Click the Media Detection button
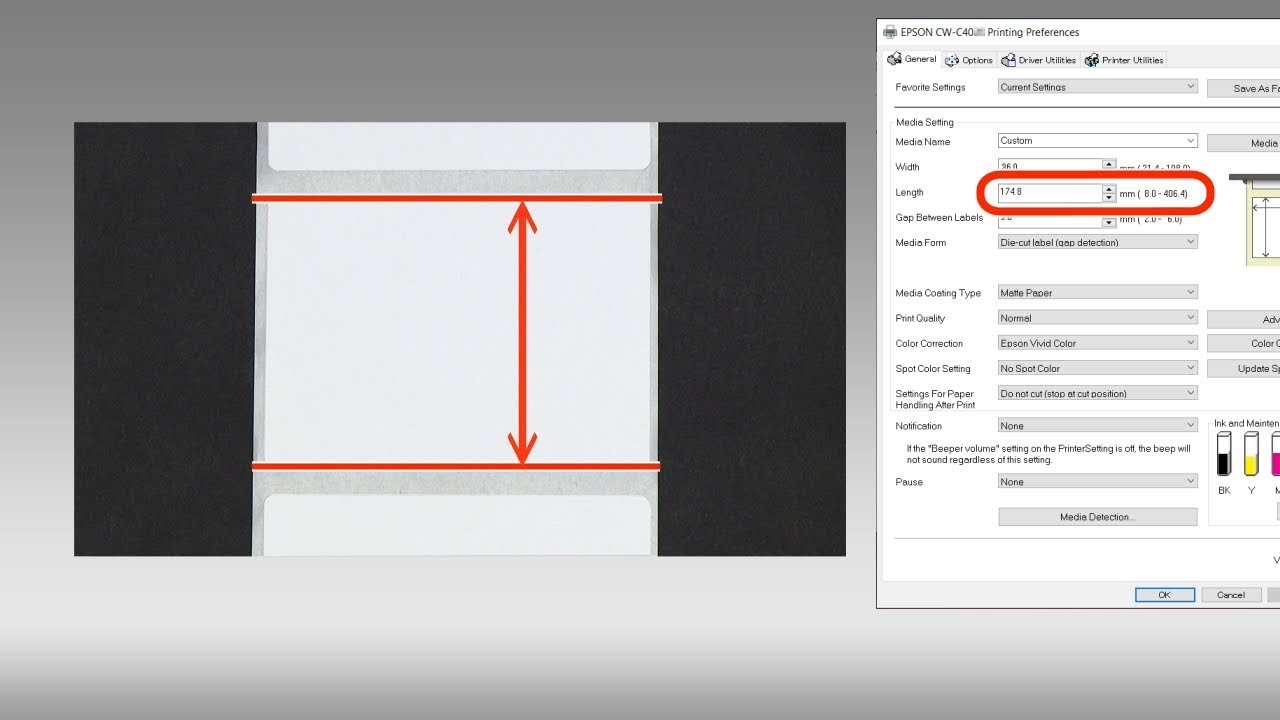The height and width of the screenshot is (720, 1280). point(1097,517)
